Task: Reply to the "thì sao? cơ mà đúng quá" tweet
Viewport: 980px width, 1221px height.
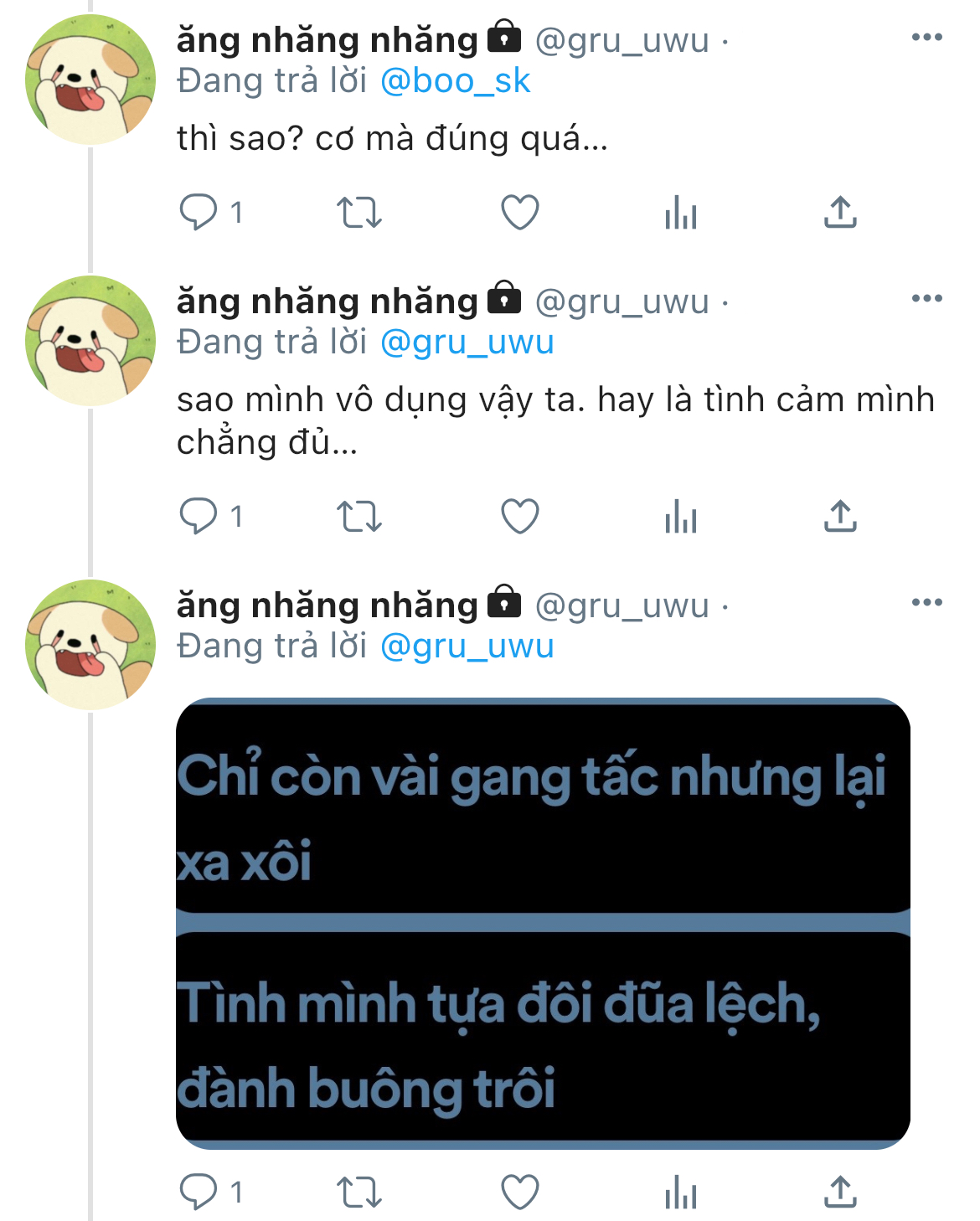Action: 199,212
